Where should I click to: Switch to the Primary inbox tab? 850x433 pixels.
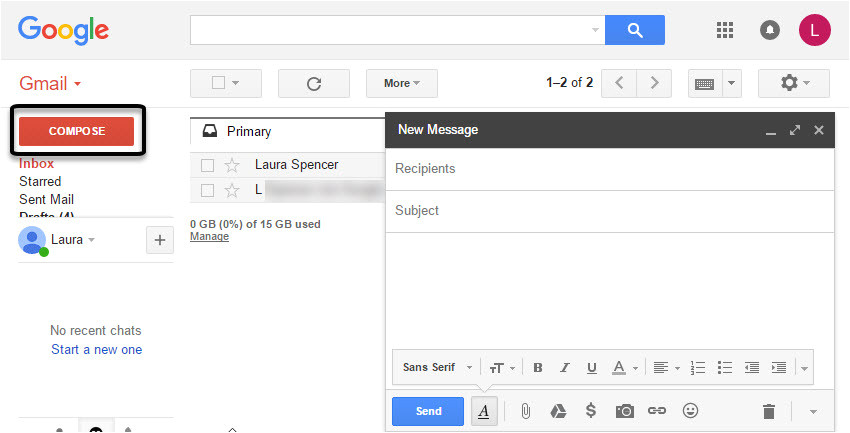pyautogui.click(x=248, y=131)
